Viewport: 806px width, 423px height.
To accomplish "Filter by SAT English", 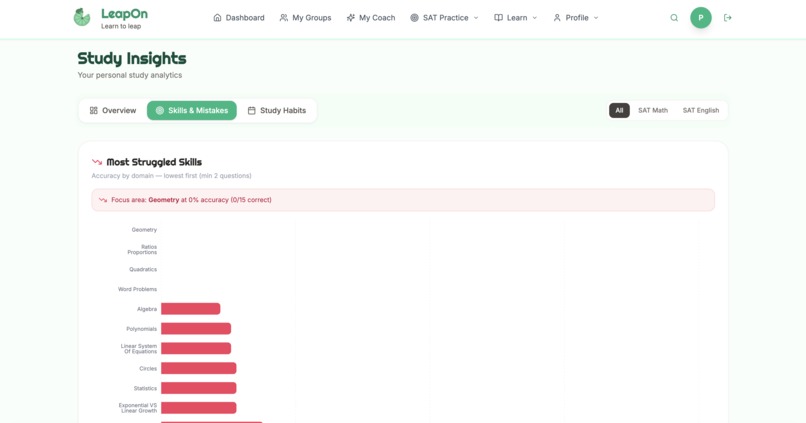I will point(701,111).
